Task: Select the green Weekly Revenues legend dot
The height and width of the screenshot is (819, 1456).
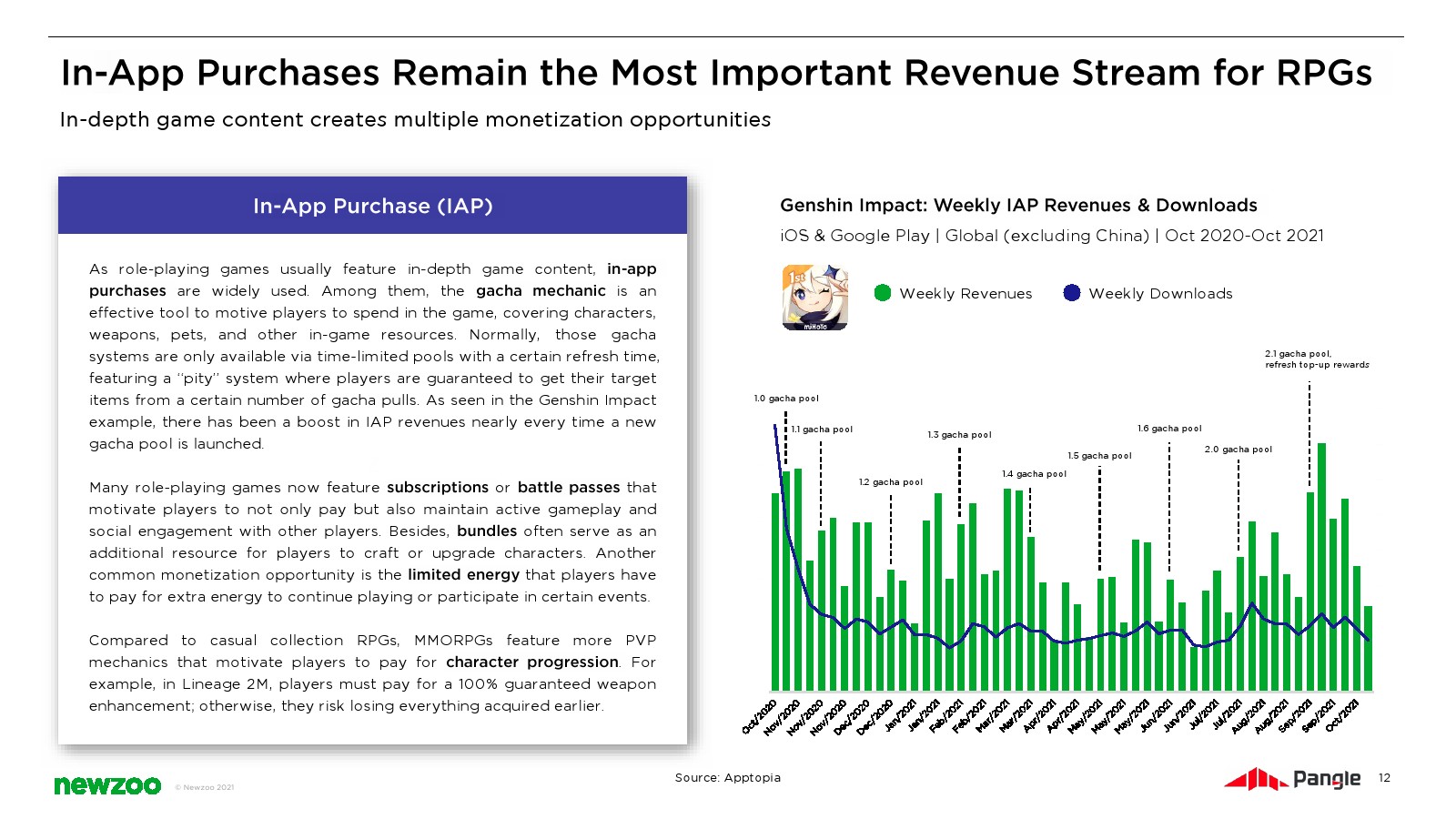Action: (x=882, y=293)
